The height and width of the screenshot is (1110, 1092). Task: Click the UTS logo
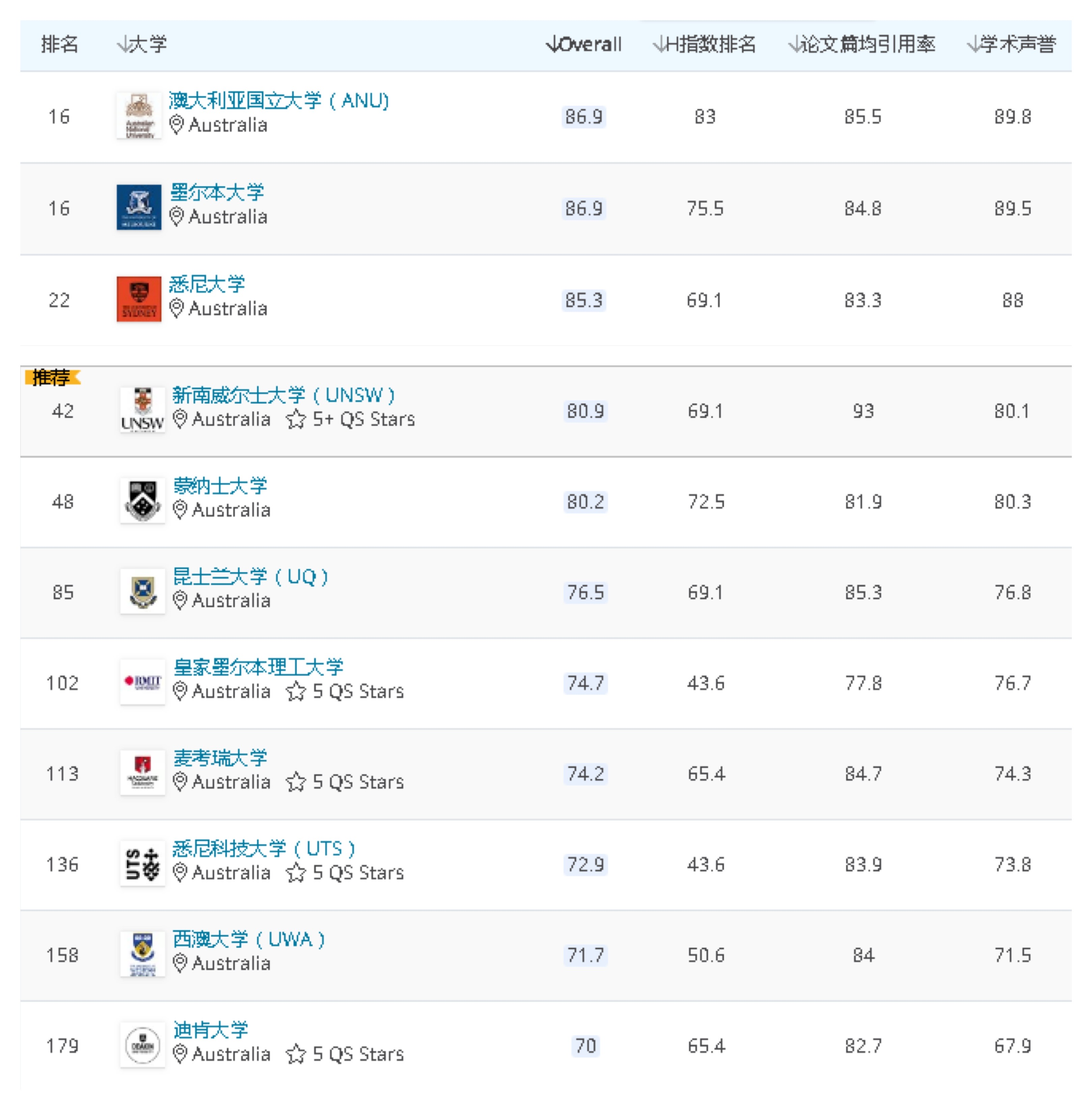[142, 864]
